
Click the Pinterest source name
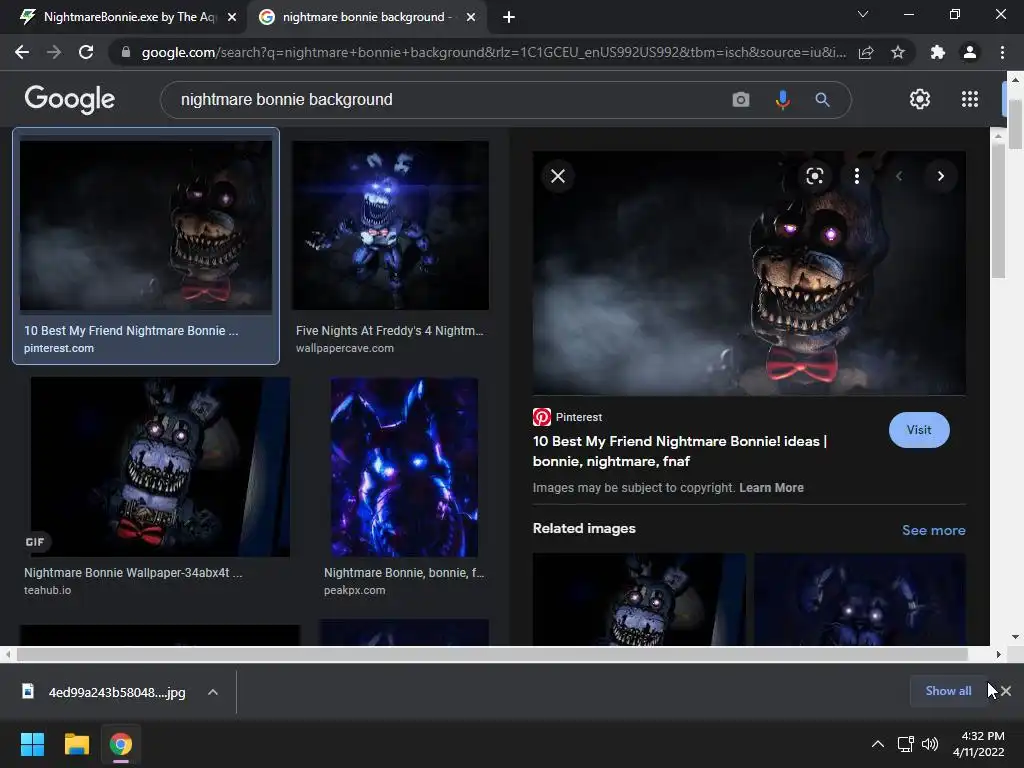click(x=579, y=417)
